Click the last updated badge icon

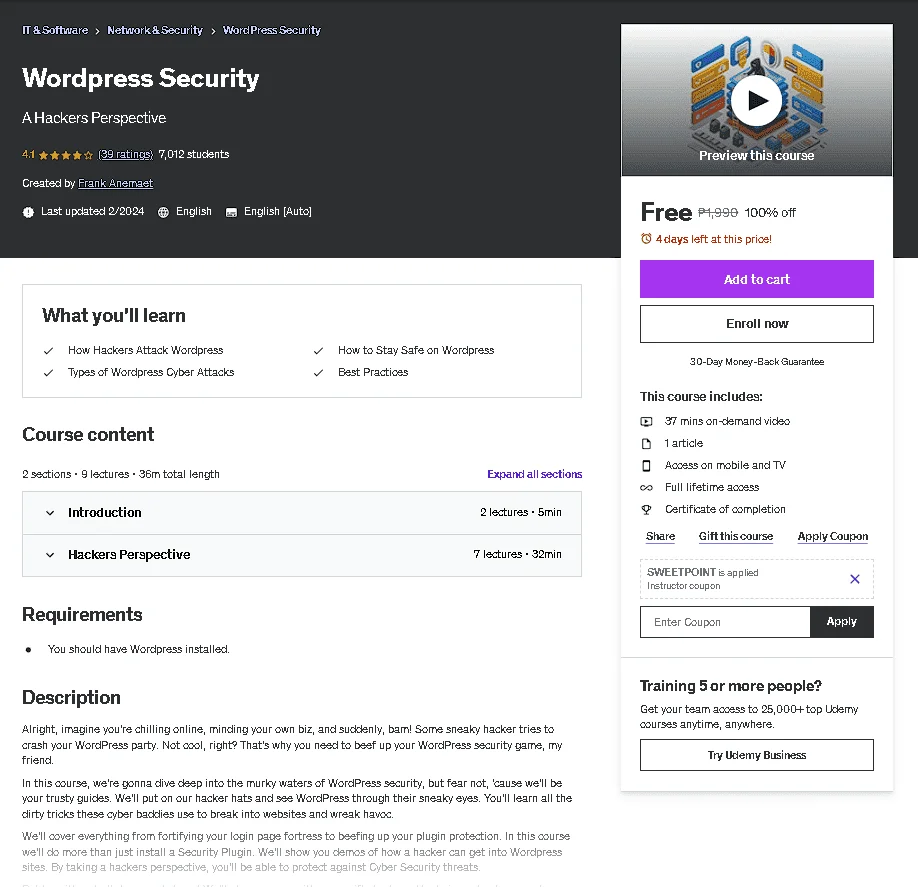point(28,212)
